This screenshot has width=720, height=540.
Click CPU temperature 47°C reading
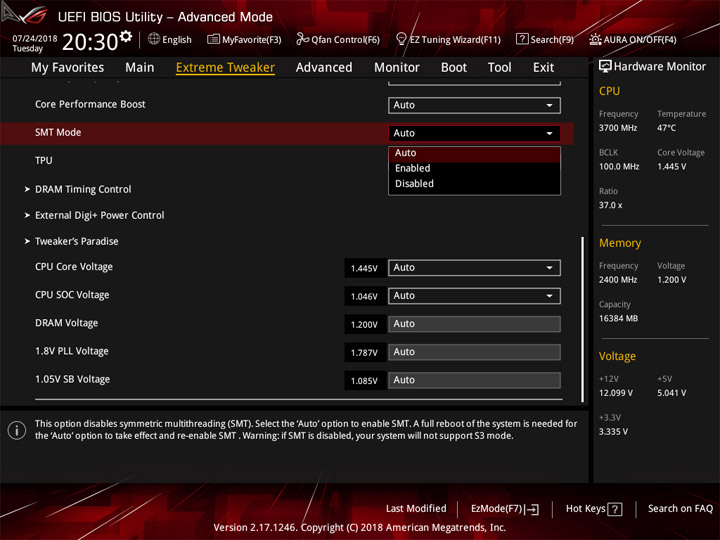click(x=666, y=128)
